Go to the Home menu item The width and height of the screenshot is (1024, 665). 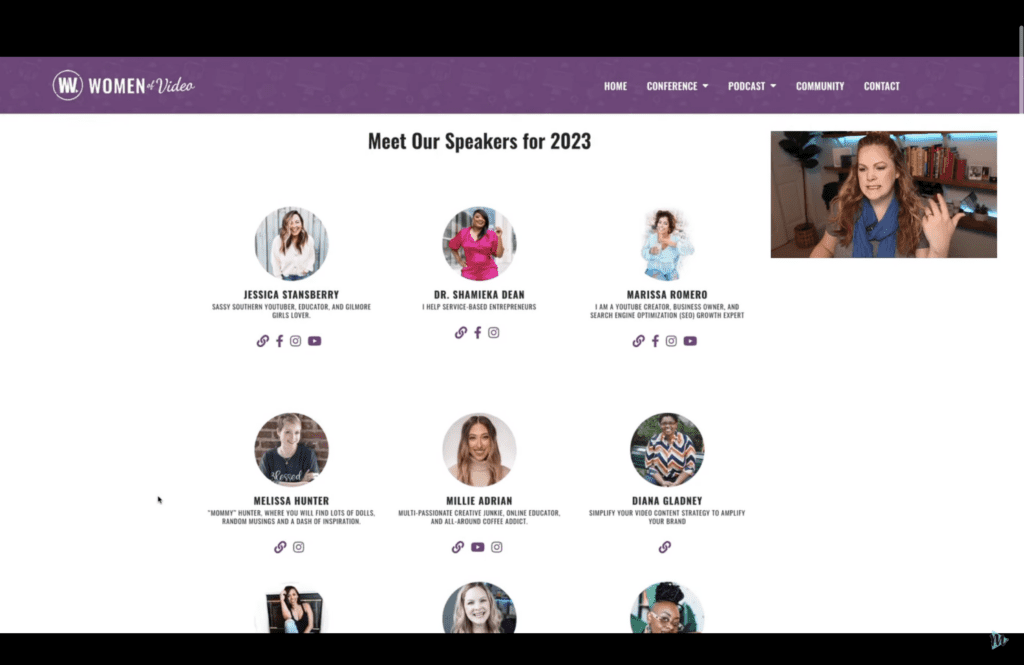click(x=615, y=86)
